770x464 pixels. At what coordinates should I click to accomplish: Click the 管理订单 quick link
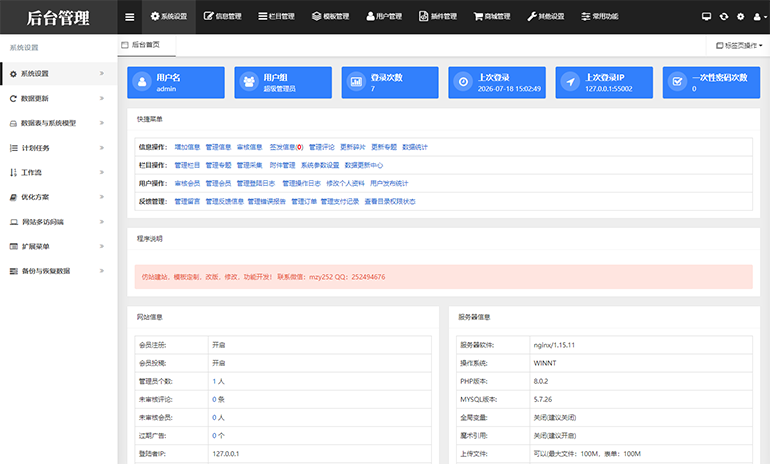coord(304,201)
